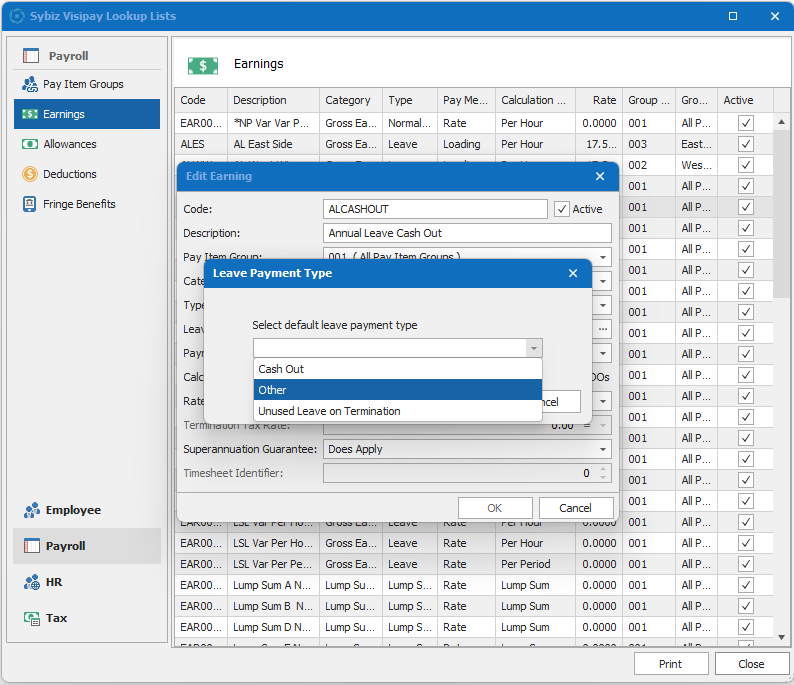This screenshot has width=794, height=685.
Task: Click the Description text field
Action: tap(468, 233)
